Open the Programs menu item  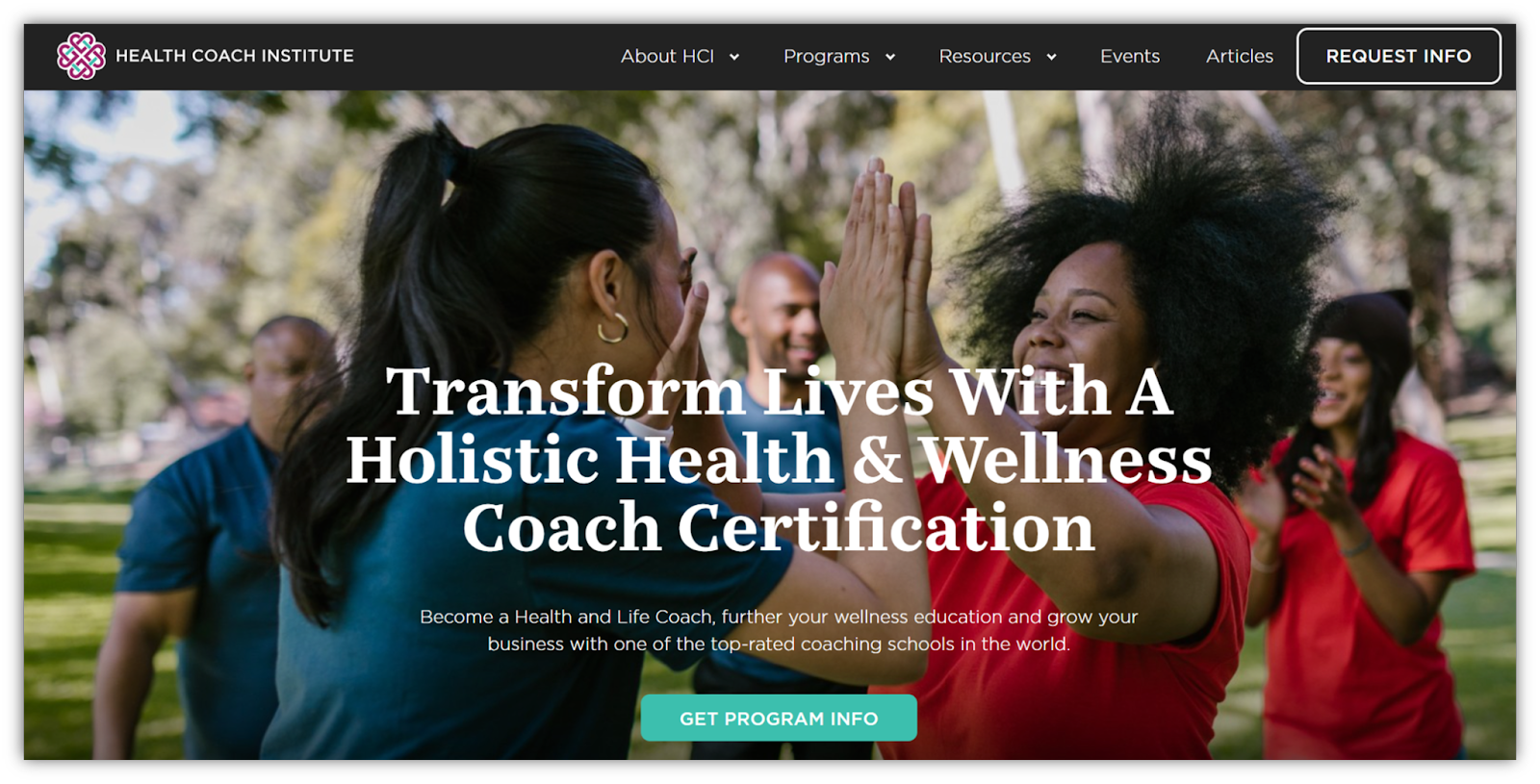826,57
